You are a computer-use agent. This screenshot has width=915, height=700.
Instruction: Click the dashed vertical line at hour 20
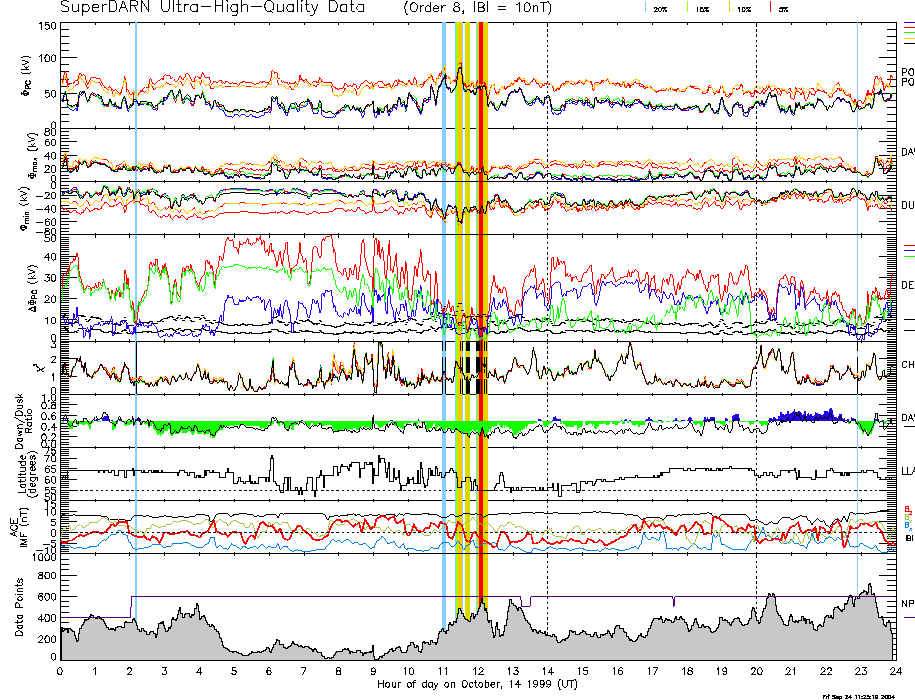pos(756,341)
